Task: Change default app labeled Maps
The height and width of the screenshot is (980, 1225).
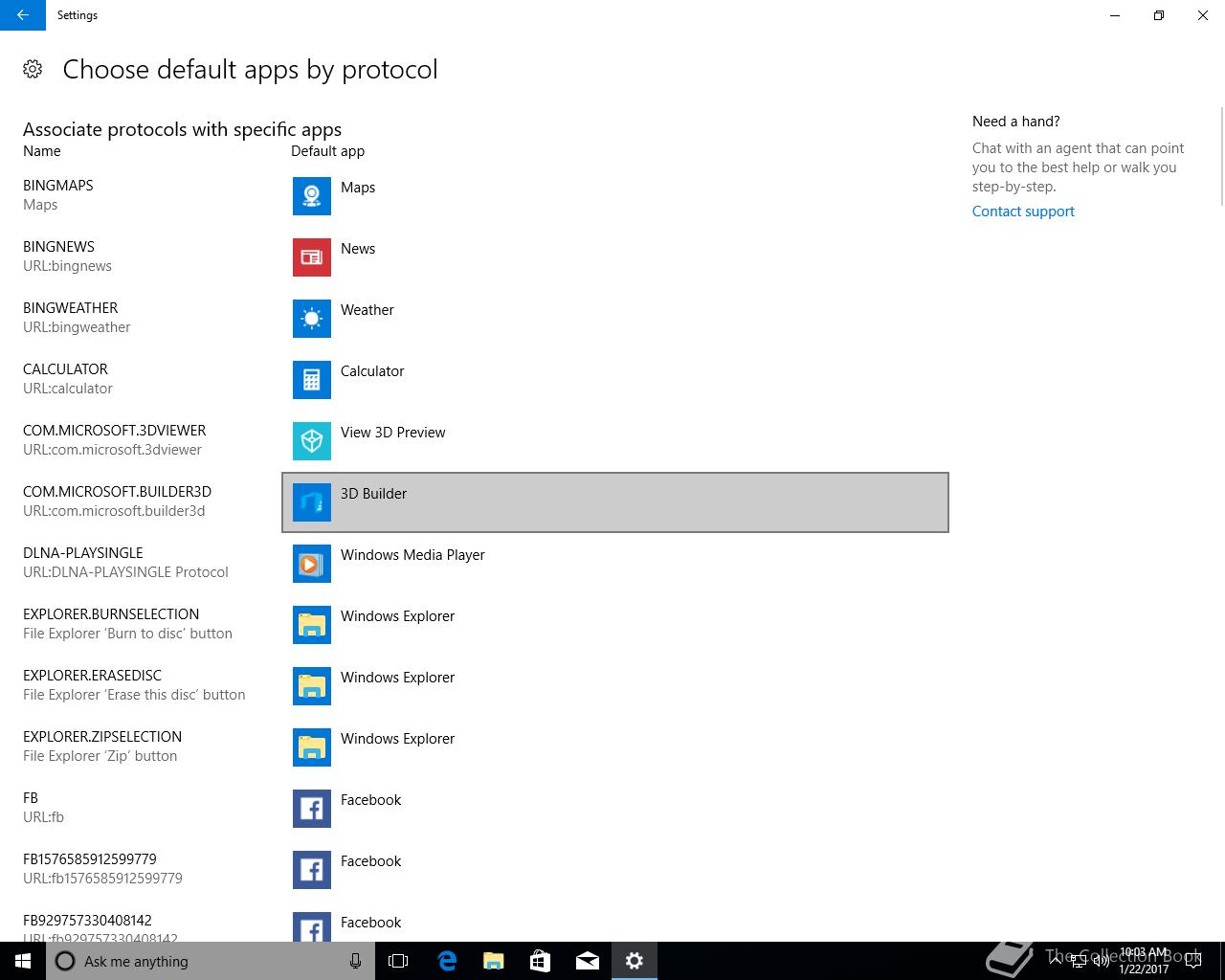Action: 615,196
